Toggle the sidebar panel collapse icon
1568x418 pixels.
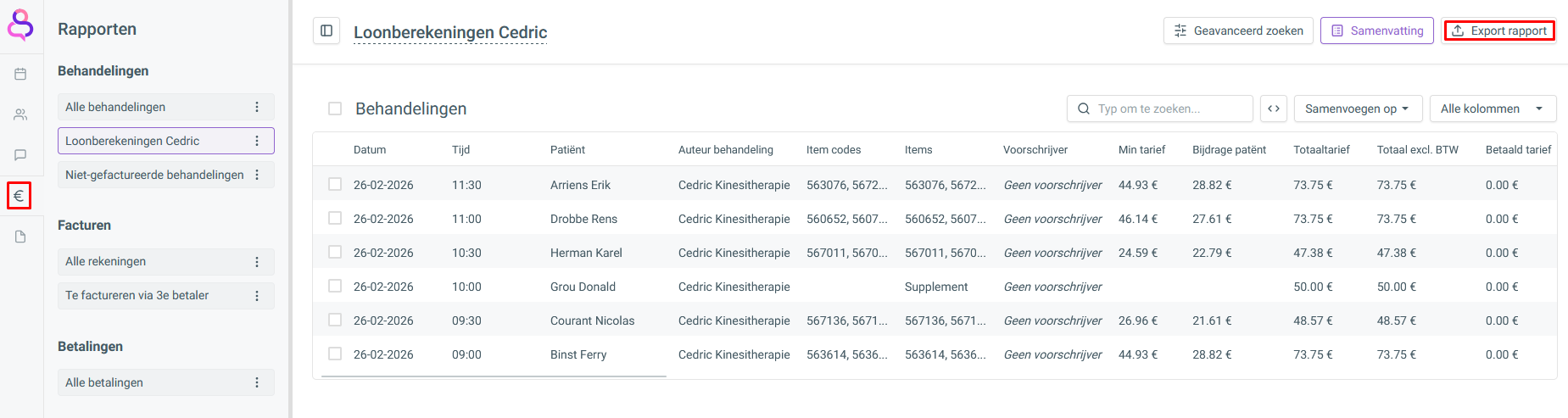click(x=326, y=31)
